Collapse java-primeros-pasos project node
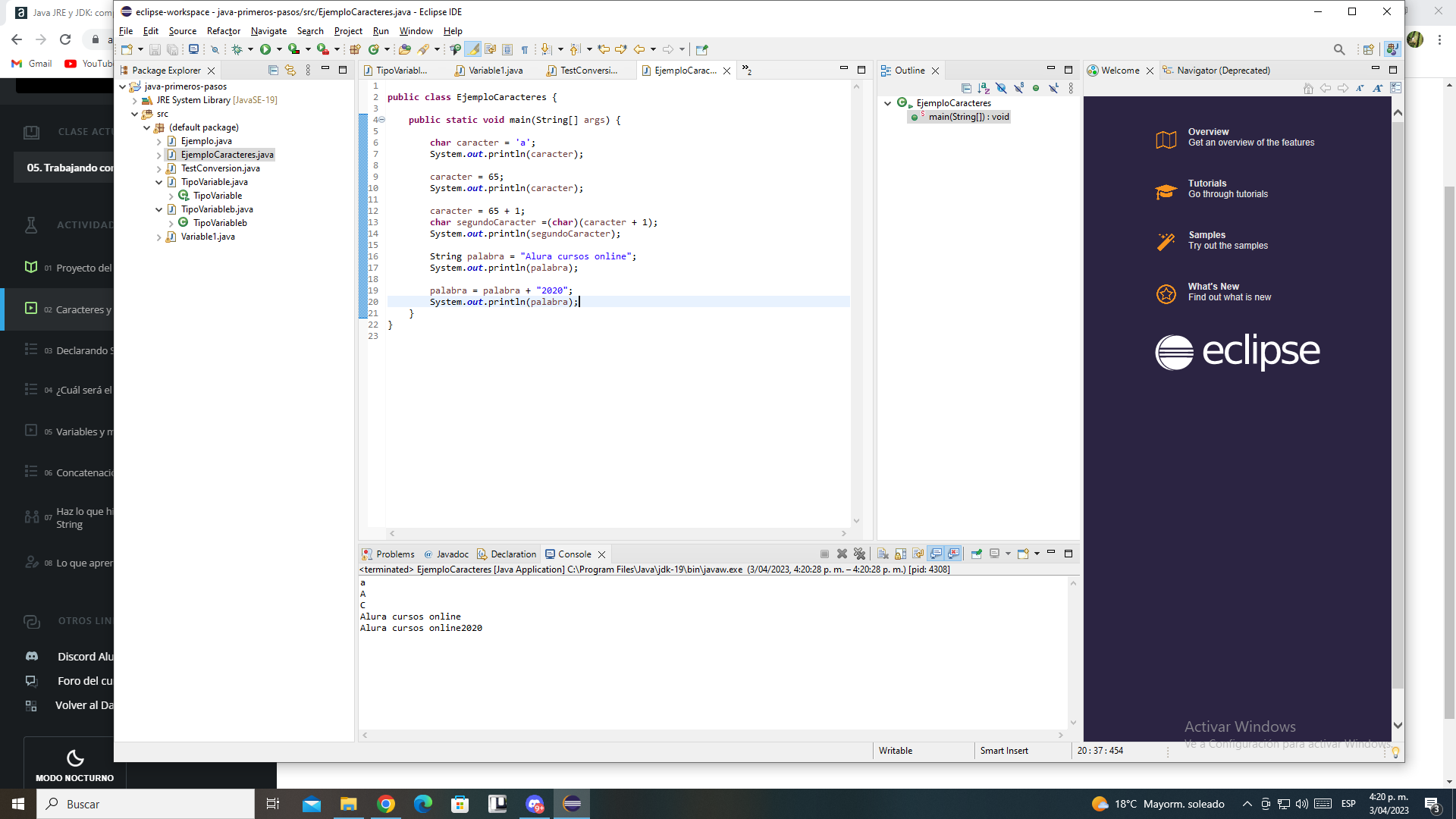Image resolution: width=1456 pixels, height=819 pixels. point(122,86)
